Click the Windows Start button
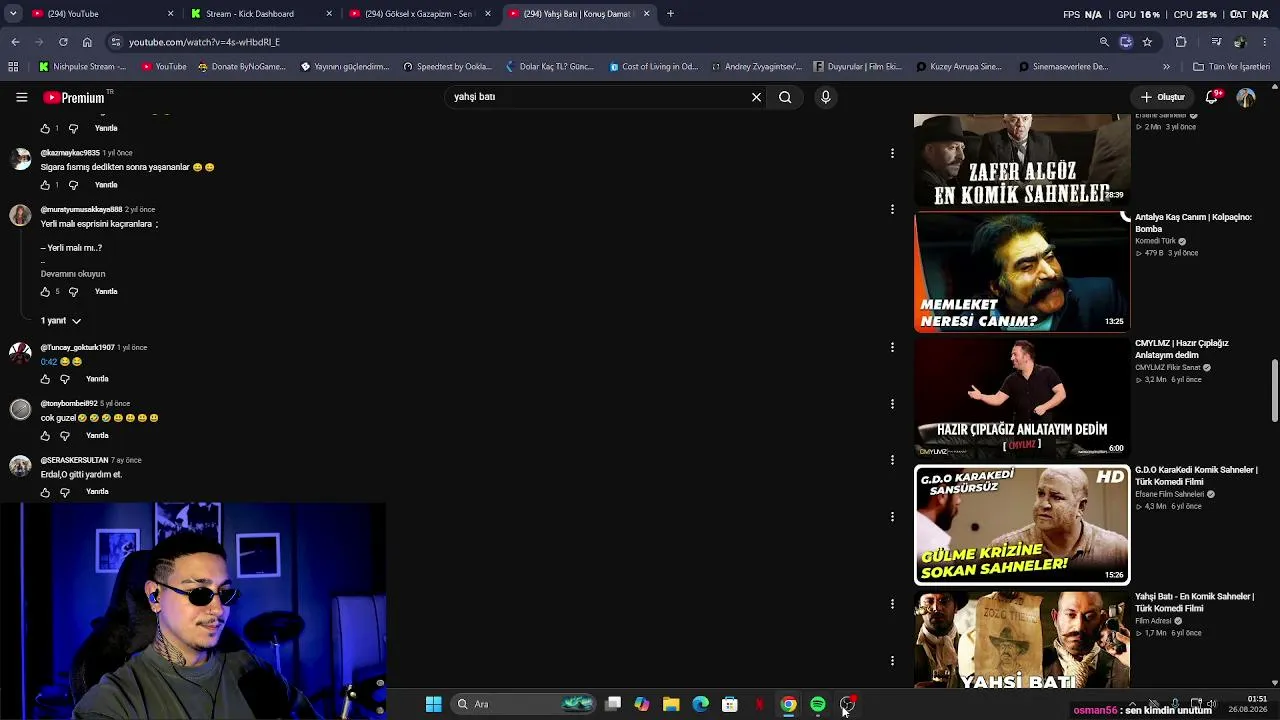This screenshot has width=1280, height=720. pos(433,704)
